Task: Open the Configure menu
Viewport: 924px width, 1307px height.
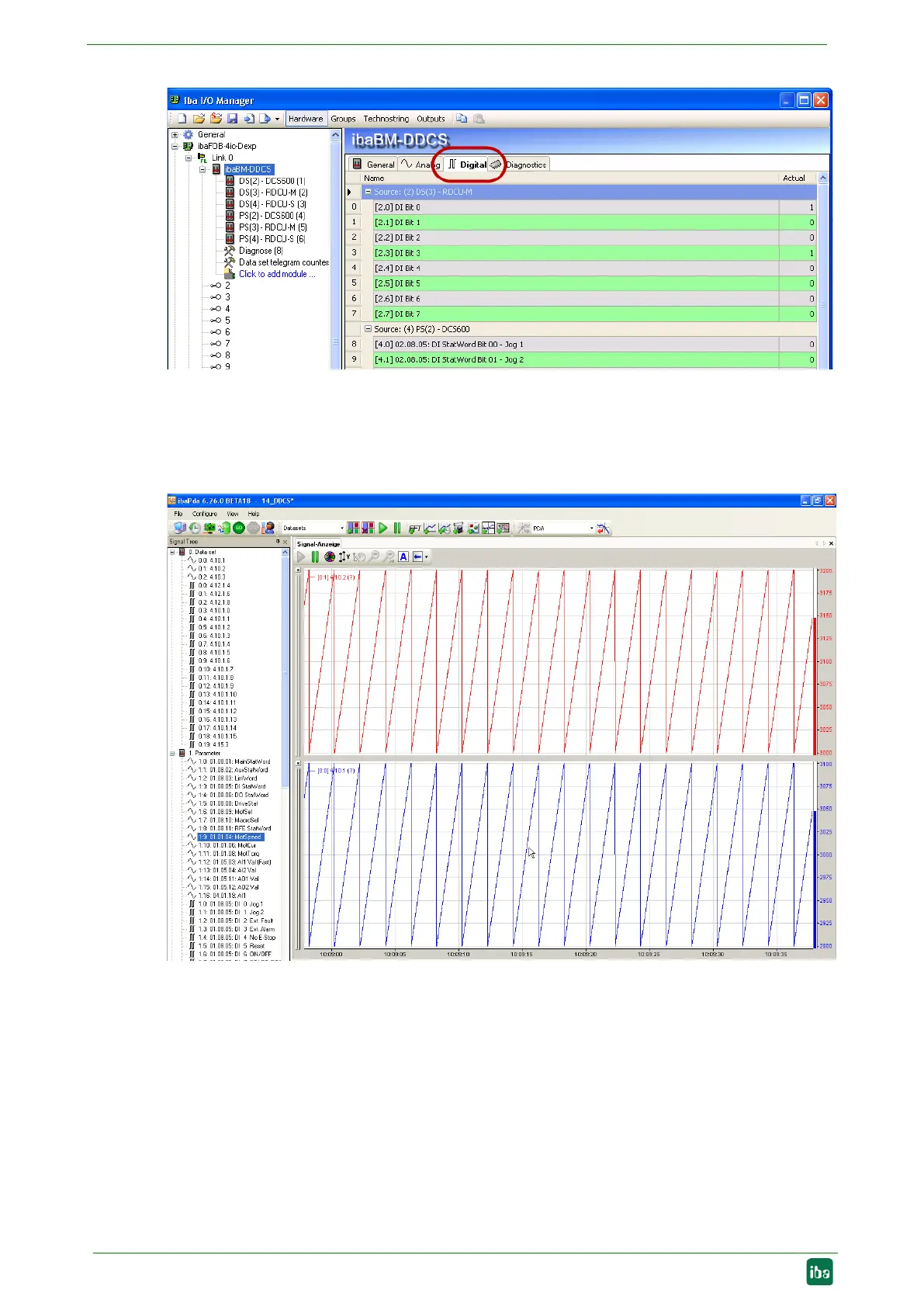Action: pyautogui.click(x=205, y=514)
